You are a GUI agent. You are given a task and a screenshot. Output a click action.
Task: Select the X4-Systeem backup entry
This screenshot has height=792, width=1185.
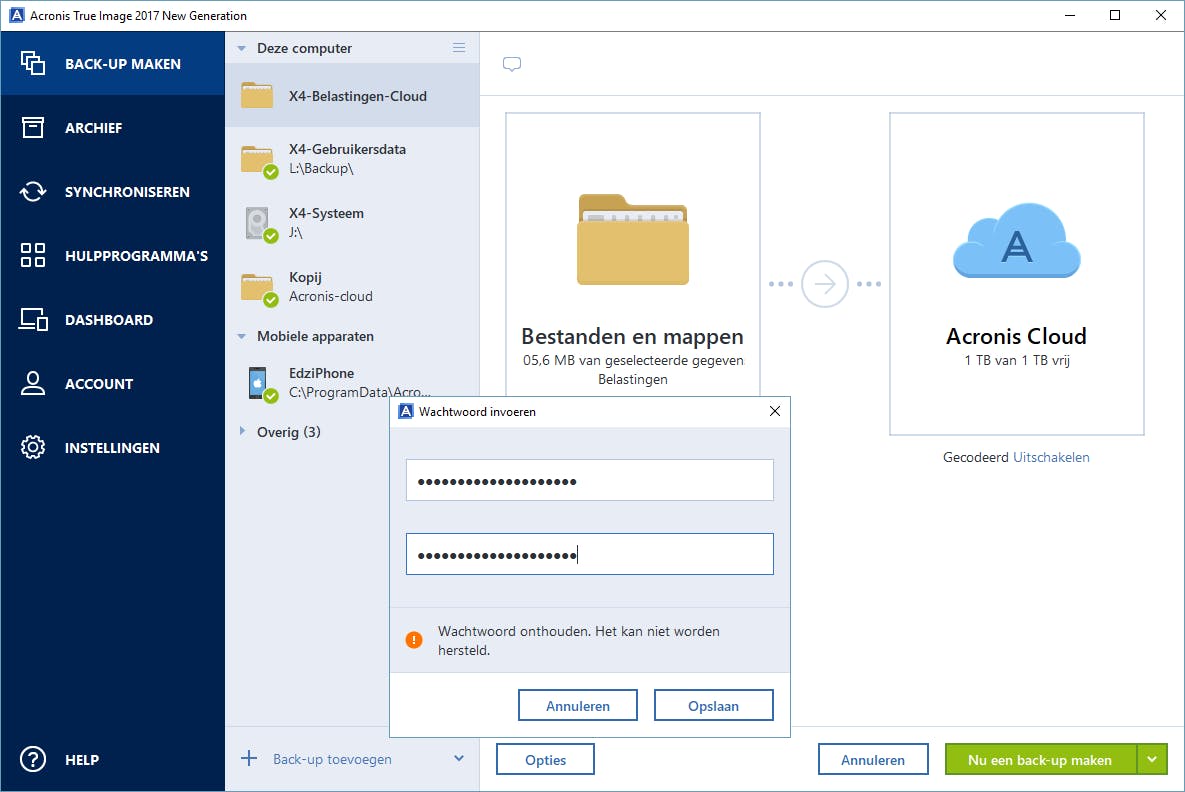point(352,224)
